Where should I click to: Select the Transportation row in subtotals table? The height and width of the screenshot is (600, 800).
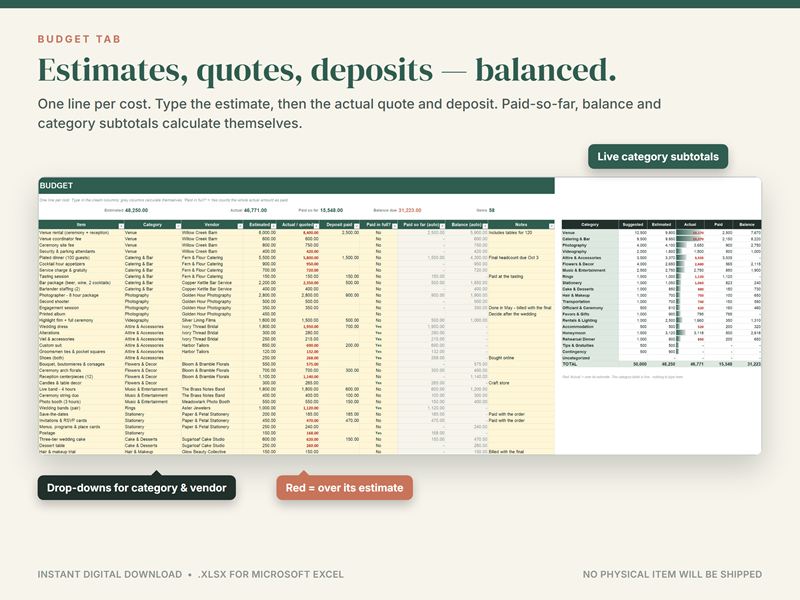[661, 302]
